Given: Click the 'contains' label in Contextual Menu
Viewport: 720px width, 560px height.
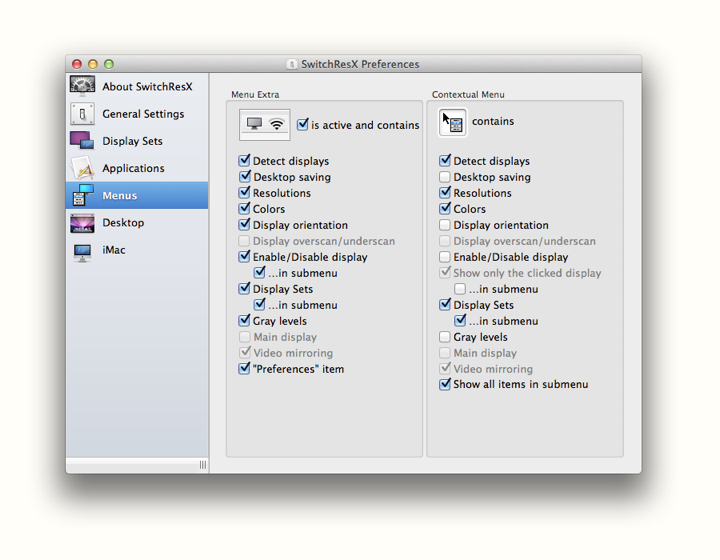Looking at the screenshot, I should tap(493, 121).
